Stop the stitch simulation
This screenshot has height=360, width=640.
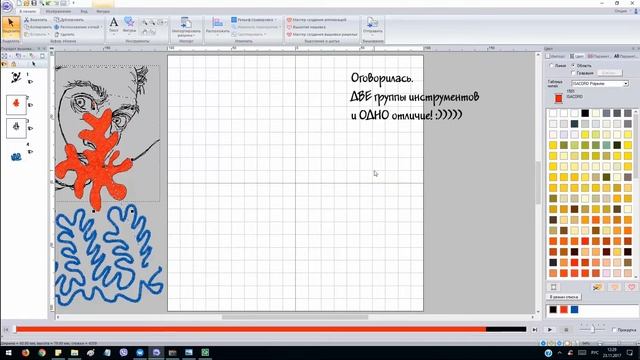566,329
